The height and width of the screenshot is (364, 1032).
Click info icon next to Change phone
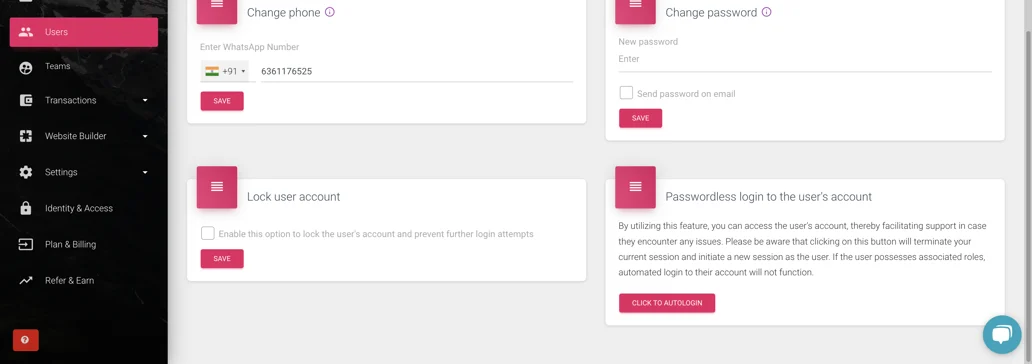point(330,12)
